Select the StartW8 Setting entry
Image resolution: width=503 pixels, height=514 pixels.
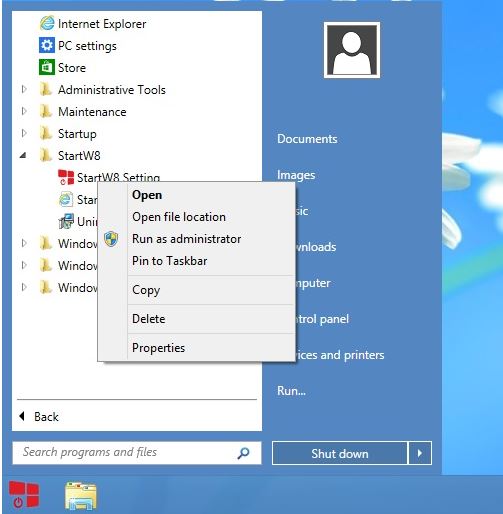click(x=119, y=177)
